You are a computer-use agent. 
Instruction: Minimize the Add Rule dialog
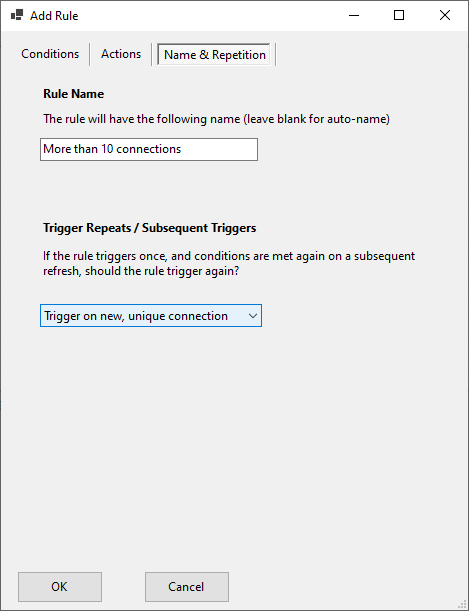click(x=354, y=15)
